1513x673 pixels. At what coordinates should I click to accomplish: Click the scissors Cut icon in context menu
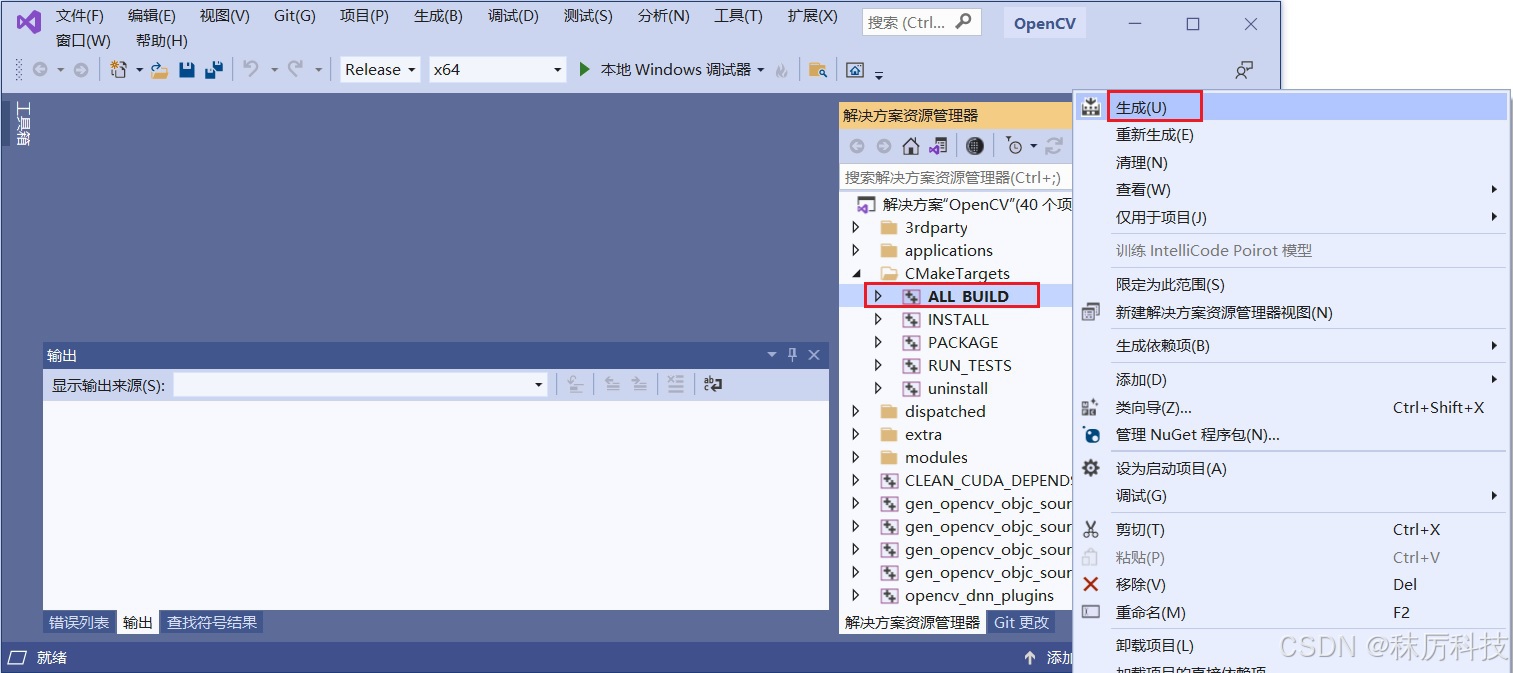pyautogui.click(x=1091, y=530)
